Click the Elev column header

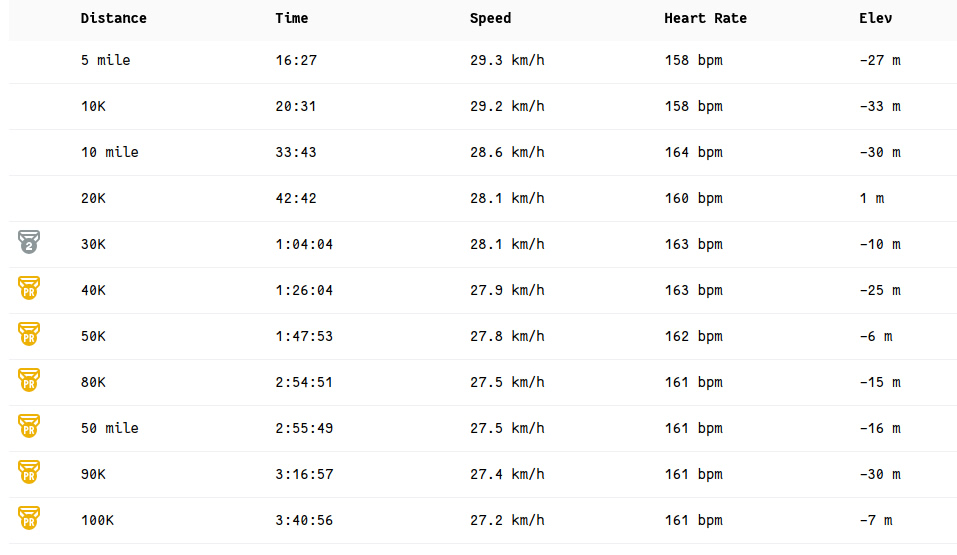click(875, 18)
